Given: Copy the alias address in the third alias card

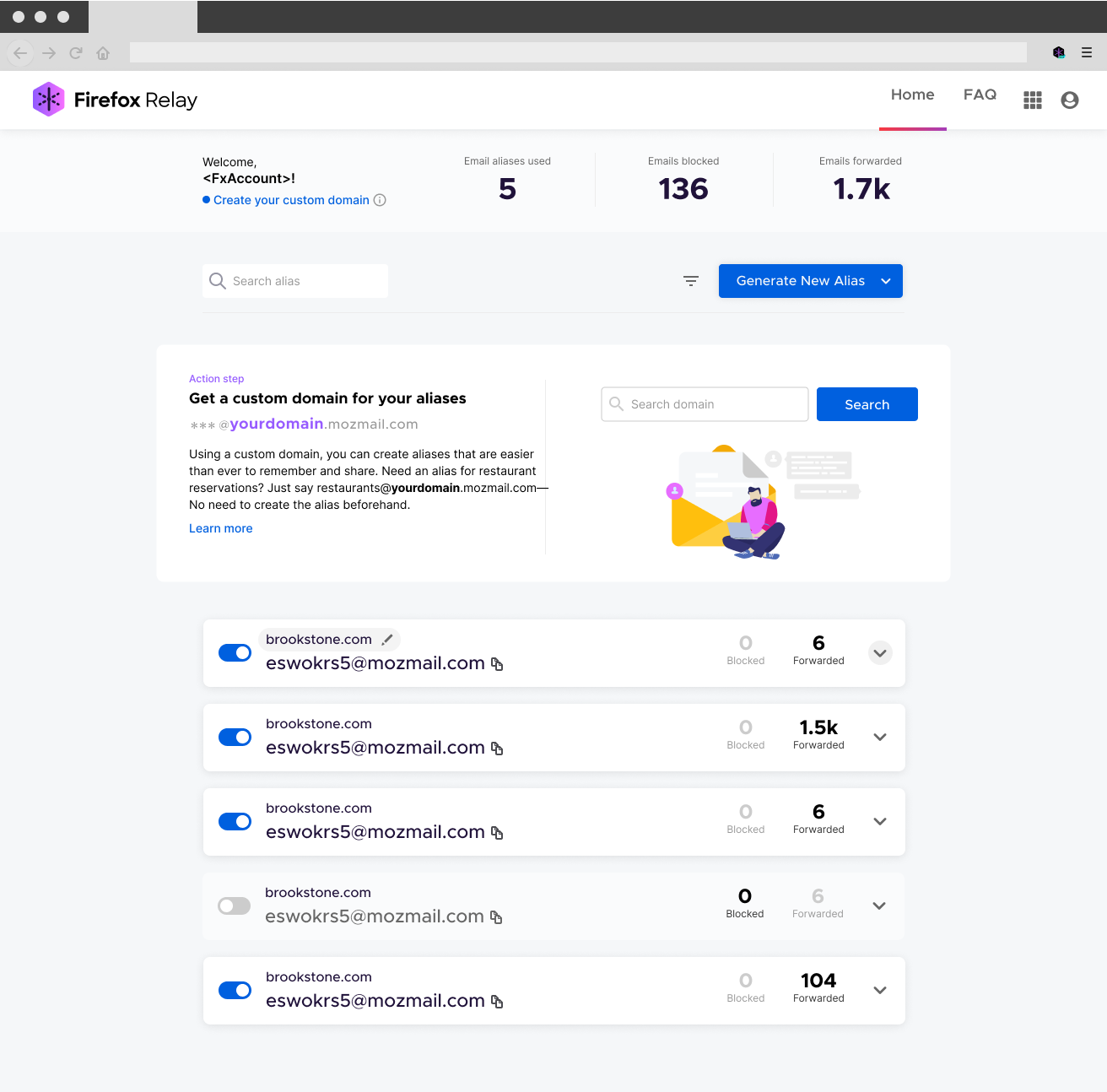Looking at the screenshot, I should pos(497,833).
